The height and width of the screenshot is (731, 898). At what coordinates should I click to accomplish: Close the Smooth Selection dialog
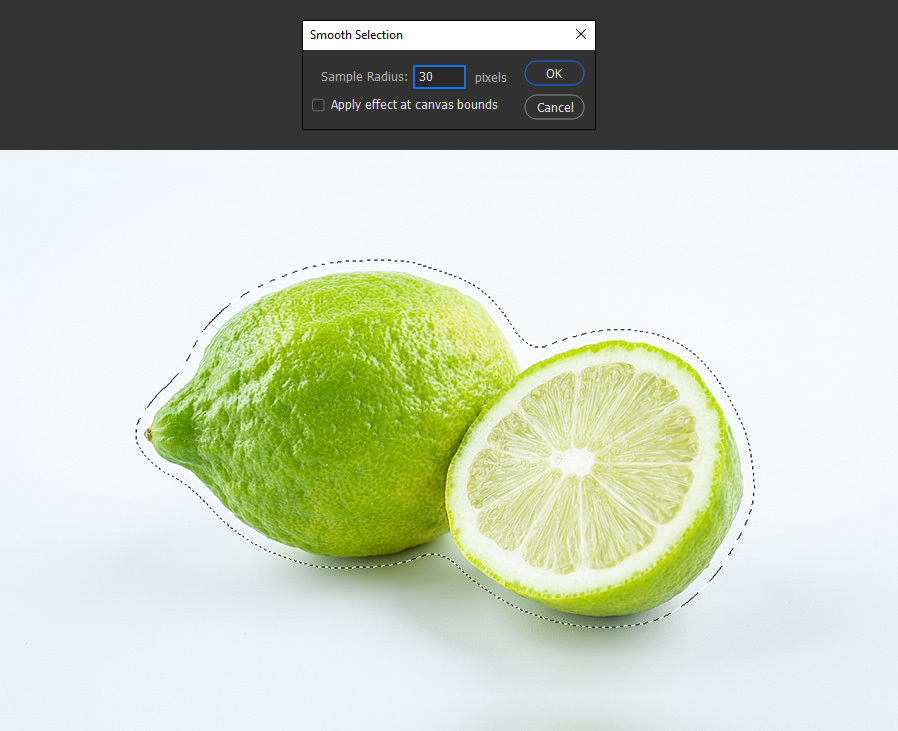(x=581, y=34)
